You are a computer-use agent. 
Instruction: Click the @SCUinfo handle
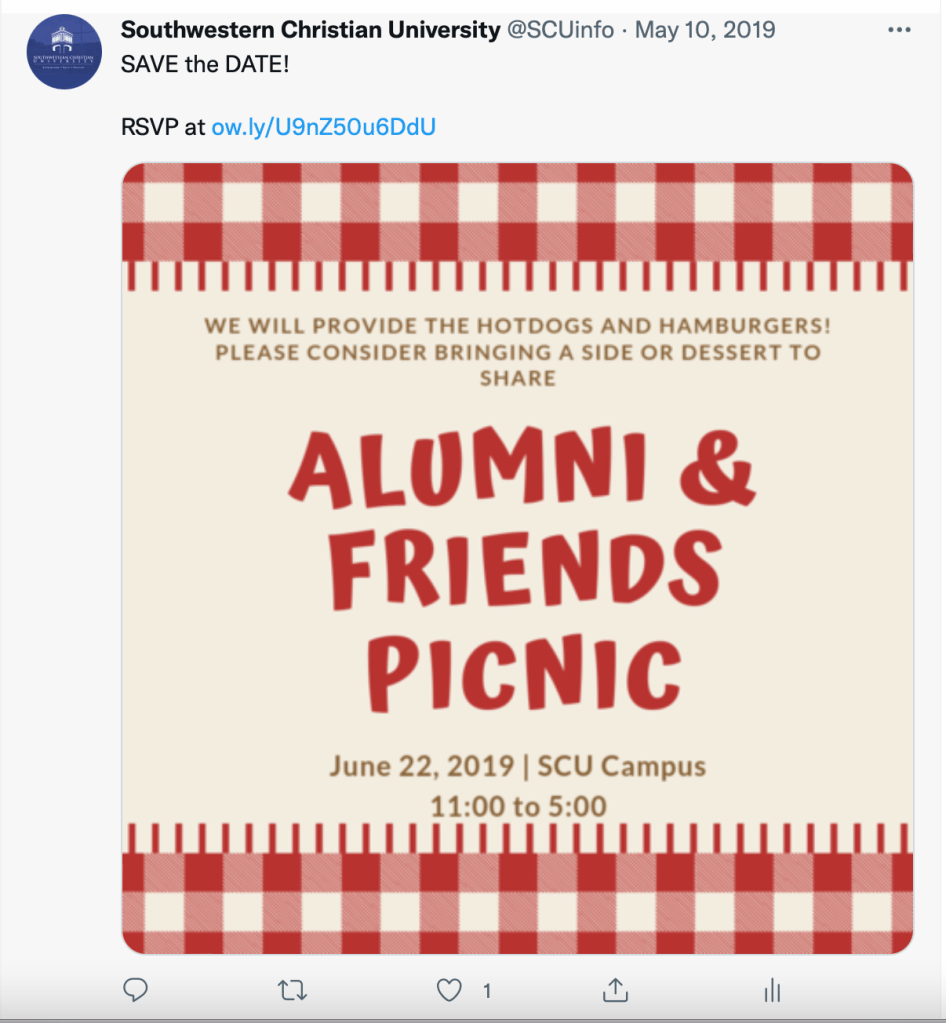[x=560, y=31]
